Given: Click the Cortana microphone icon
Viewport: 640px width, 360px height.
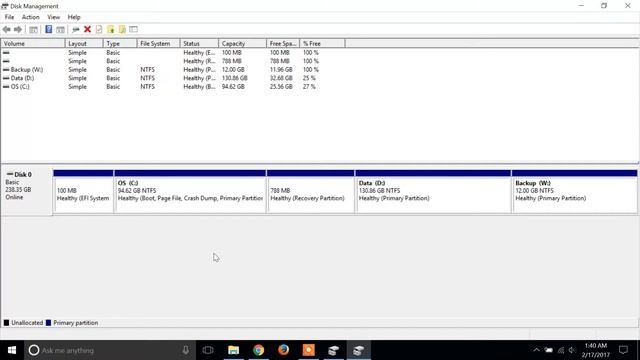Looking at the screenshot, I should tap(186, 350).
